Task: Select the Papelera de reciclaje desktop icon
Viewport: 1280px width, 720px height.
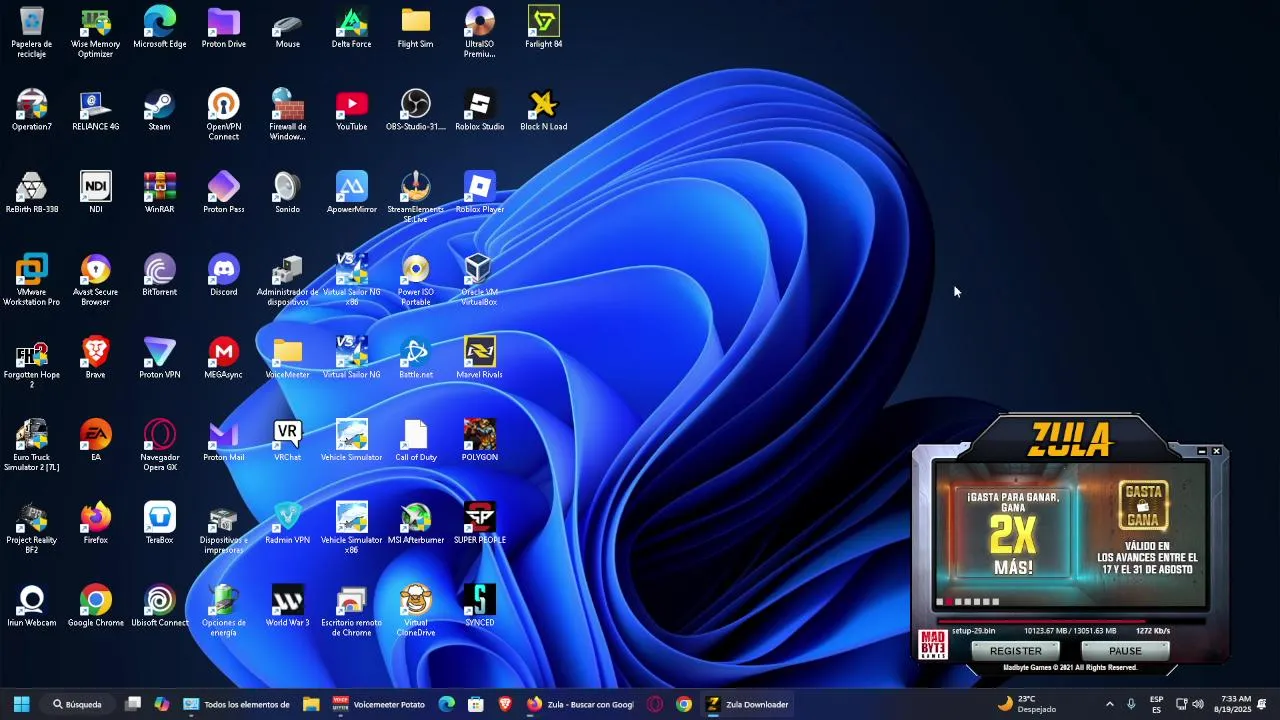Action: coord(32,32)
